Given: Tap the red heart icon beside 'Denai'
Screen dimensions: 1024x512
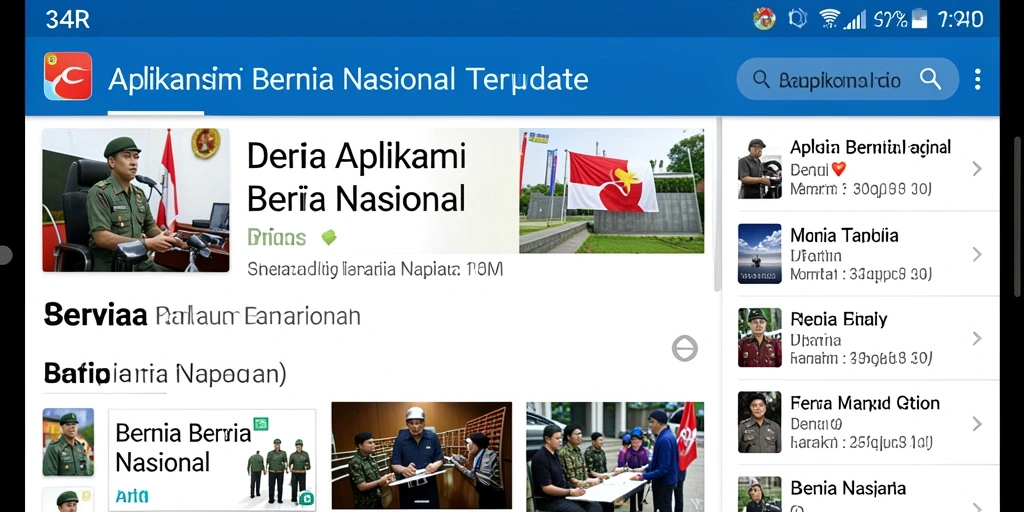Looking at the screenshot, I should [x=839, y=170].
